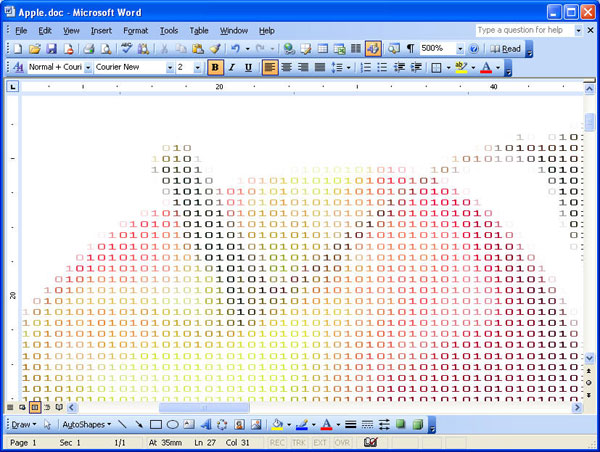Toggle Underline formatting
This screenshot has width=600, height=452.
coord(248,67)
